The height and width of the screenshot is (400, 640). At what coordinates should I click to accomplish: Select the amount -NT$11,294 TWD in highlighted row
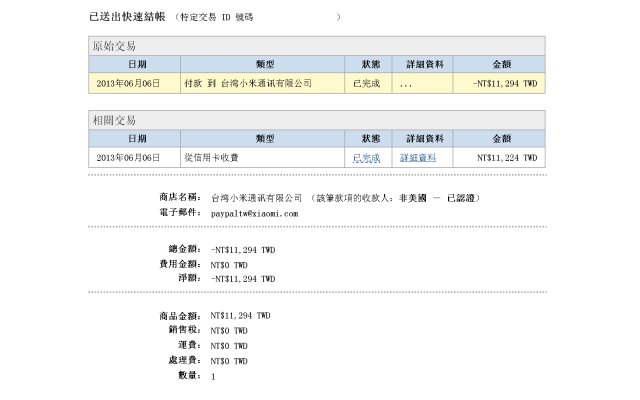(505, 84)
